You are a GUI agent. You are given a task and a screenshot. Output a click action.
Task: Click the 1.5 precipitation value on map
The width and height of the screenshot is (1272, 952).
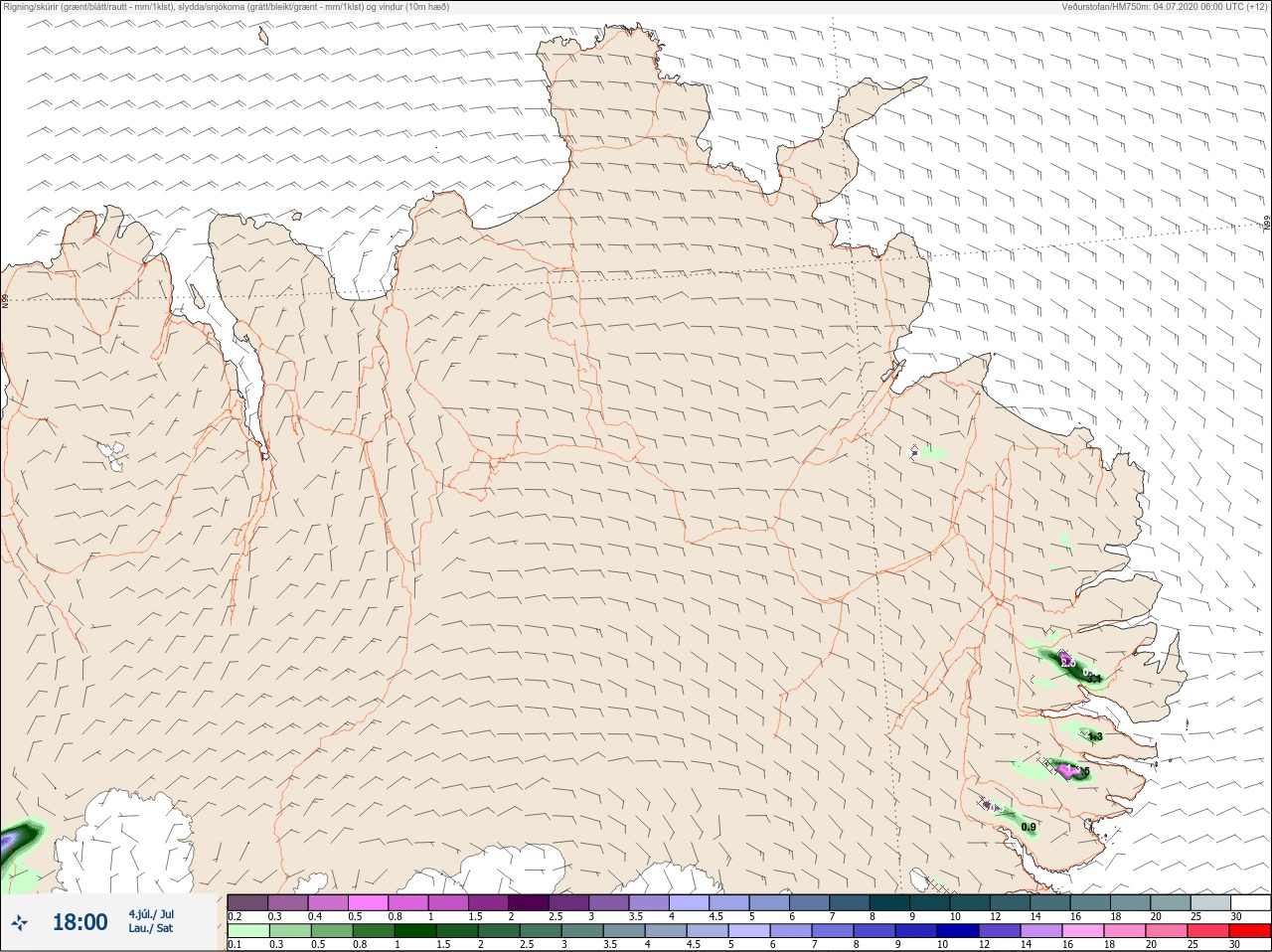point(1082,771)
